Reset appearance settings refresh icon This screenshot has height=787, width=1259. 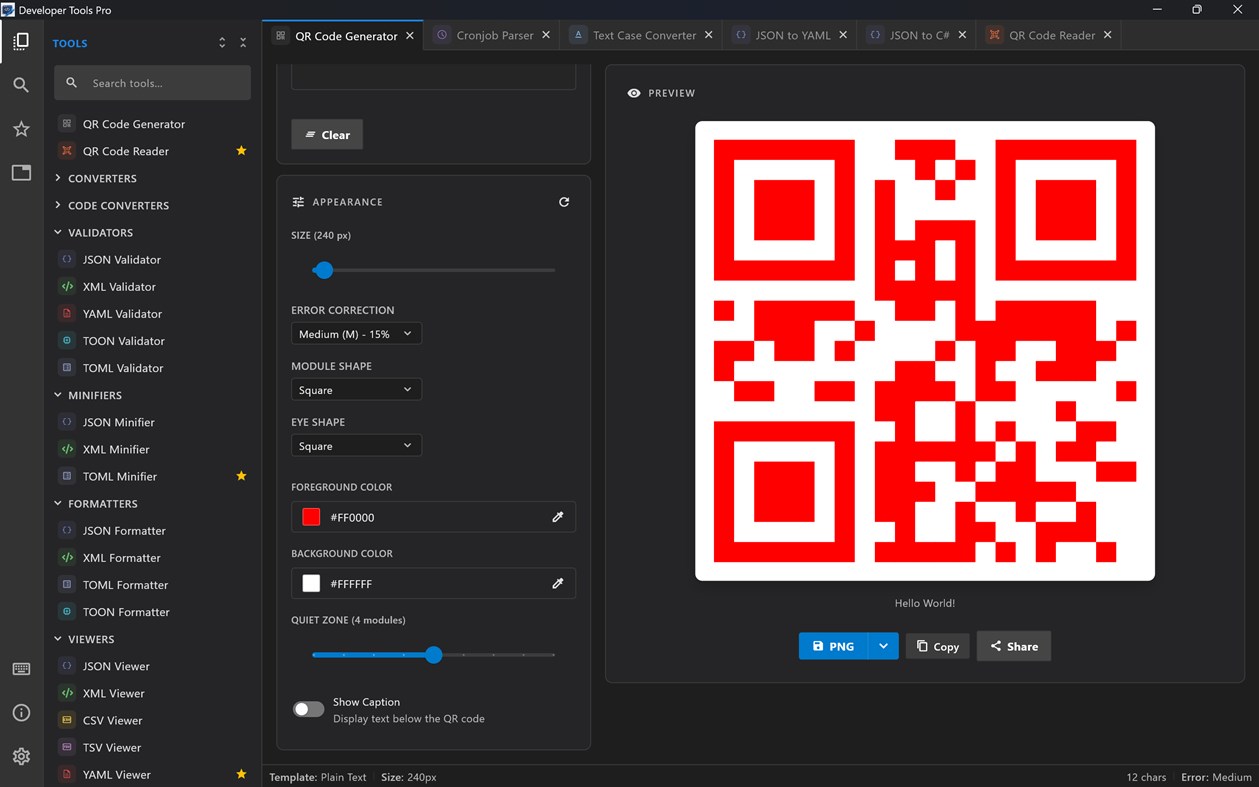pyautogui.click(x=564, y=202)
